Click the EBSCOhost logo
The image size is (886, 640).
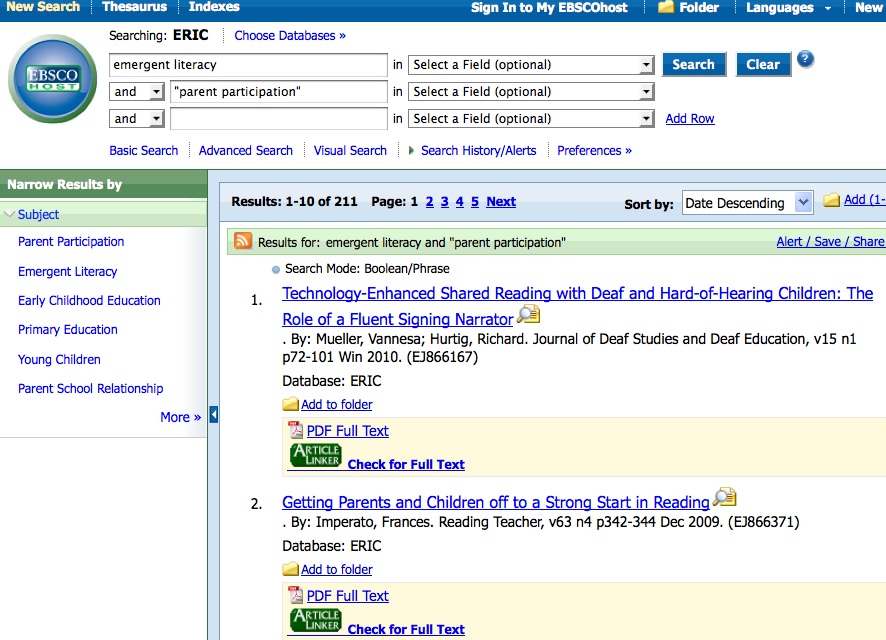tap(53, 79)
